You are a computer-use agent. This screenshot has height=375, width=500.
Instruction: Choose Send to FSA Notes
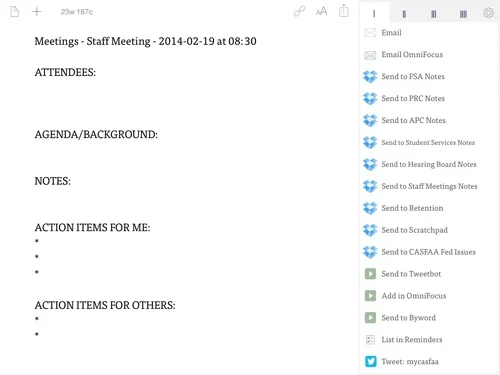[x=413, y=76]
